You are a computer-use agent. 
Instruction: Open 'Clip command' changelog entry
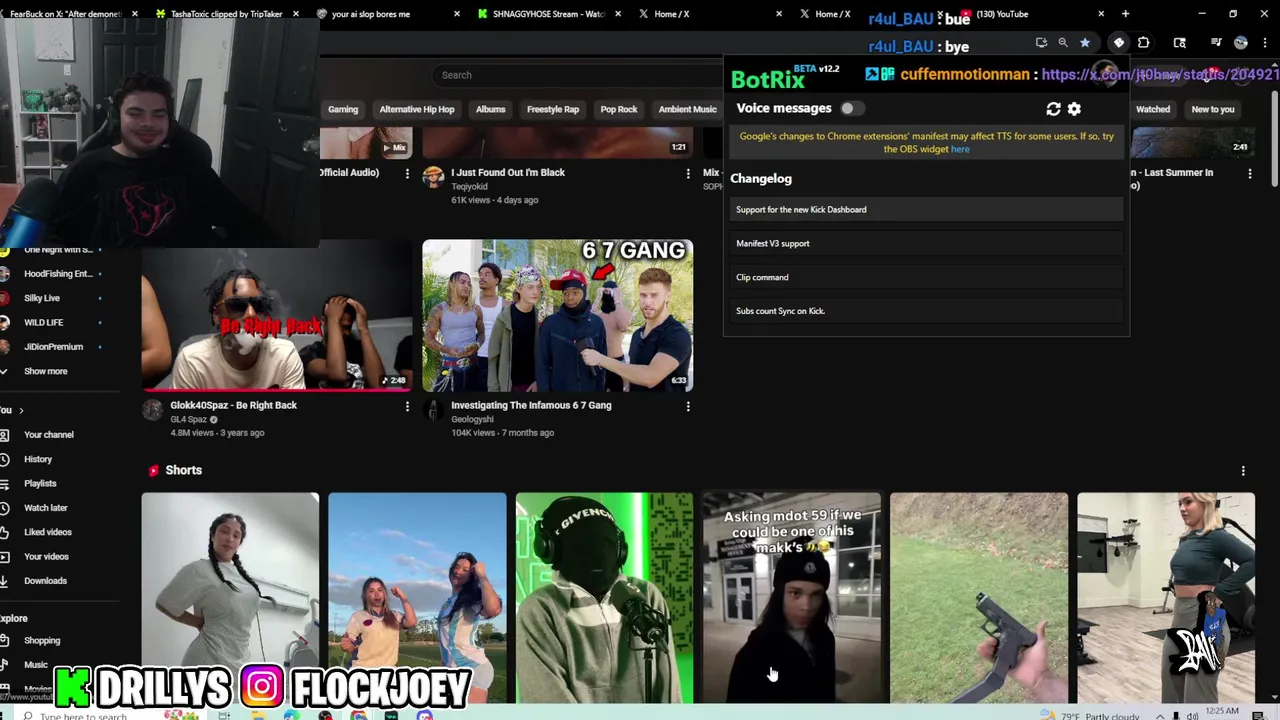(927, 278)
